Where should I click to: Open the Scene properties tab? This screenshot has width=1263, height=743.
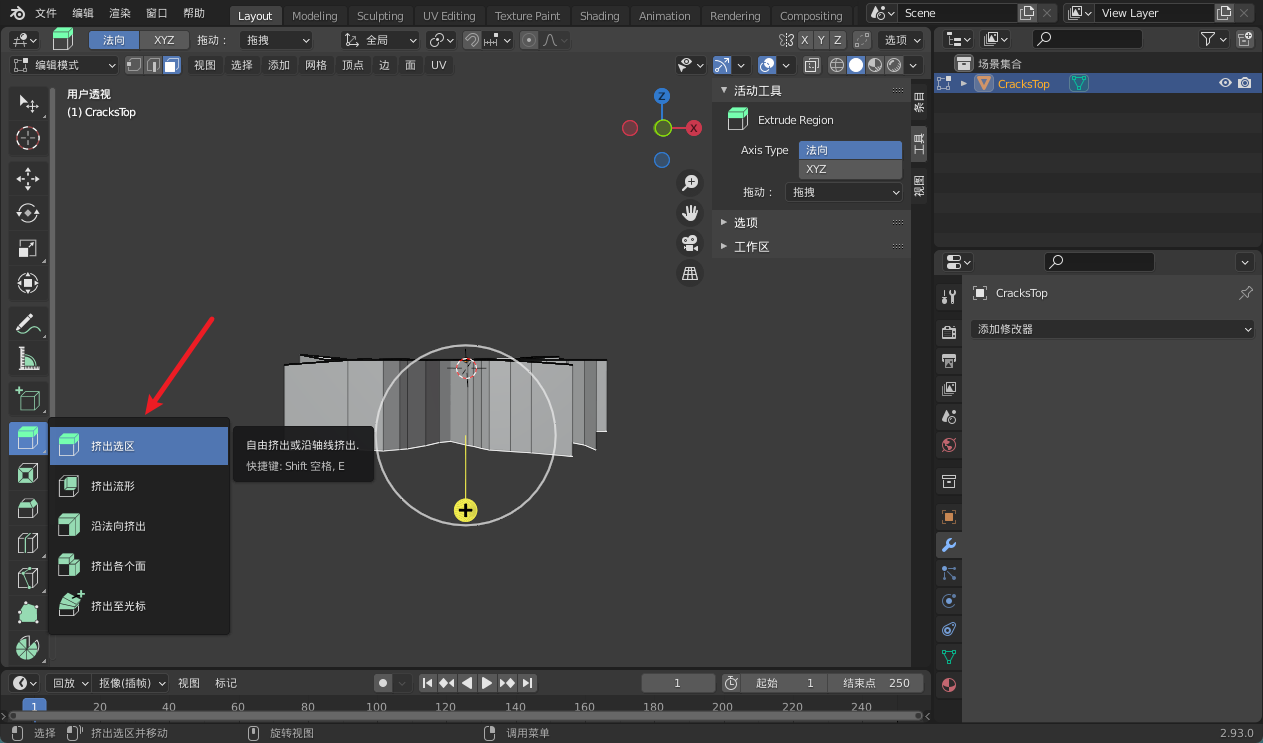tap(949, 416)
